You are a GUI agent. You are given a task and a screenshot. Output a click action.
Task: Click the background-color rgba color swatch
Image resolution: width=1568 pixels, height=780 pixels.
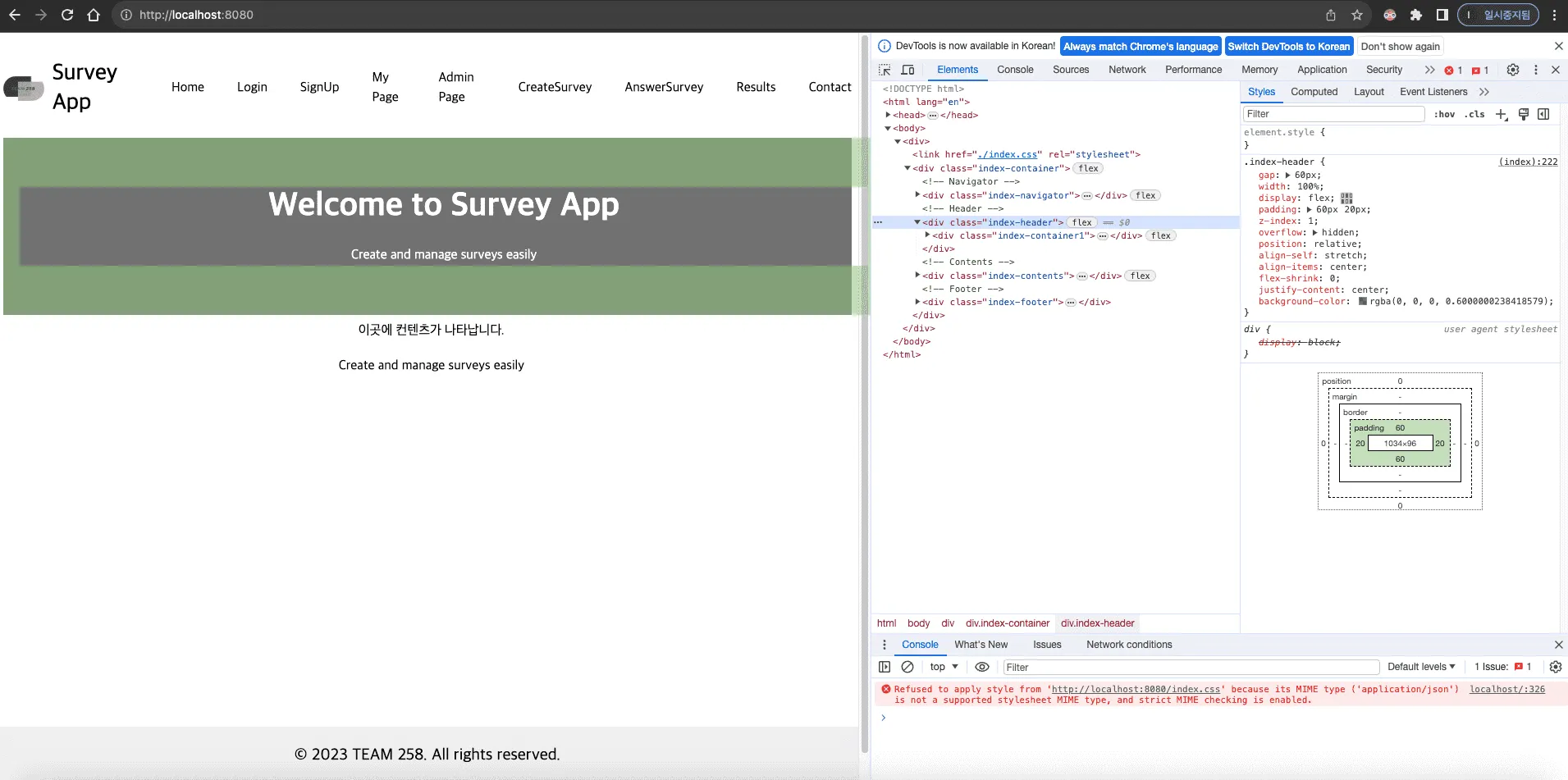pyautogui.click(x=1363, y=301)
